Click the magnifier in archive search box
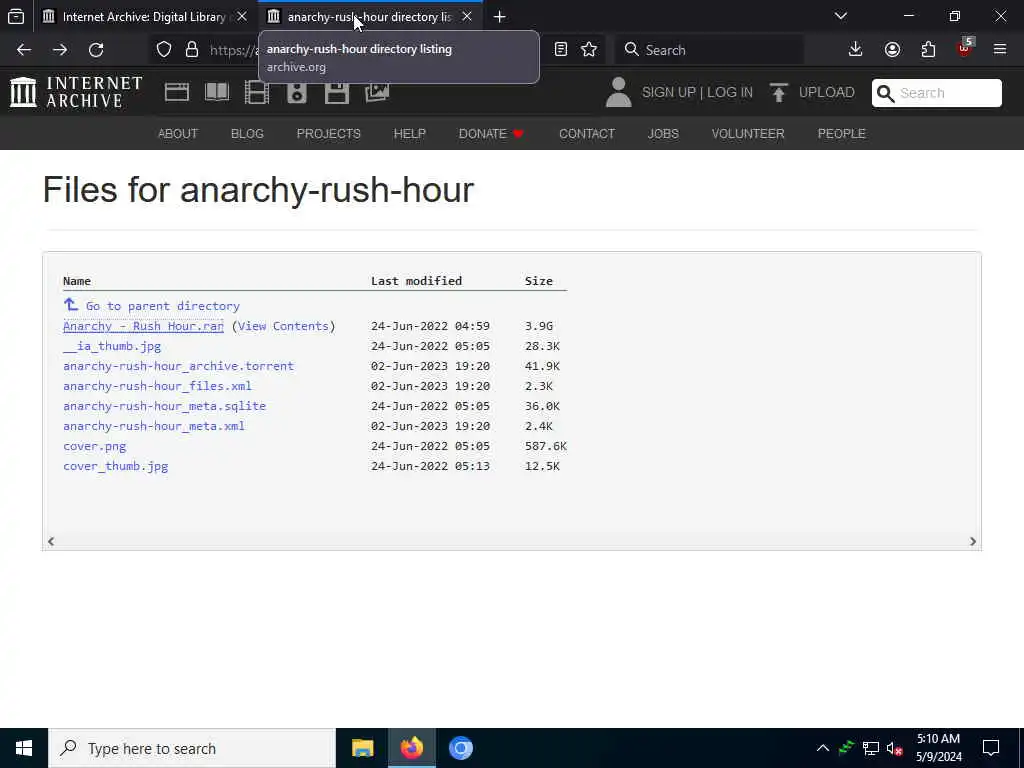The image size is (1024, 768). tap(886, 93)
